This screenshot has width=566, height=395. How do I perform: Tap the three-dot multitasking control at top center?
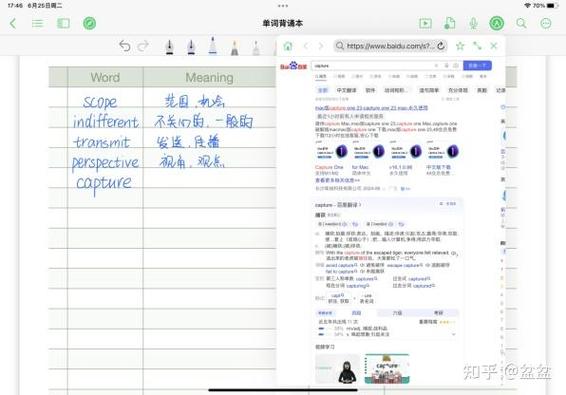pos(283,6)
